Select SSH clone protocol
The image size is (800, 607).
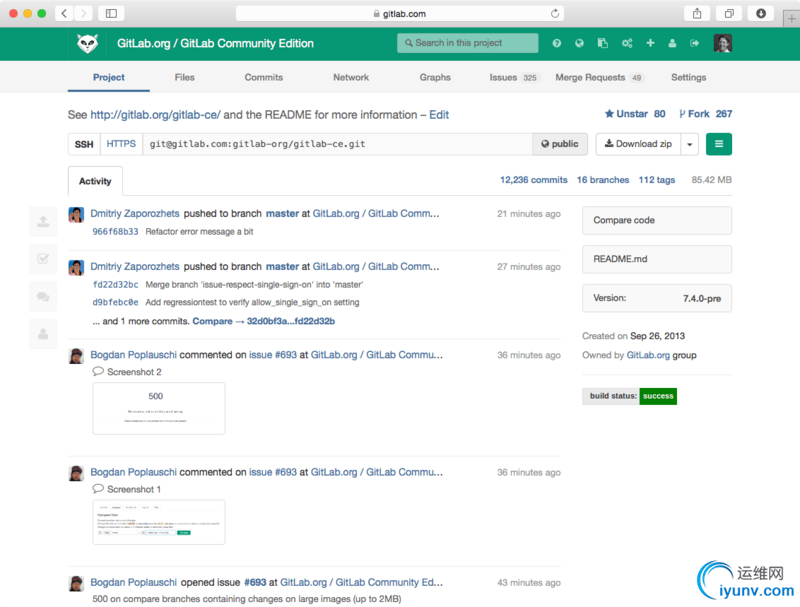click(x=84, y=144)
